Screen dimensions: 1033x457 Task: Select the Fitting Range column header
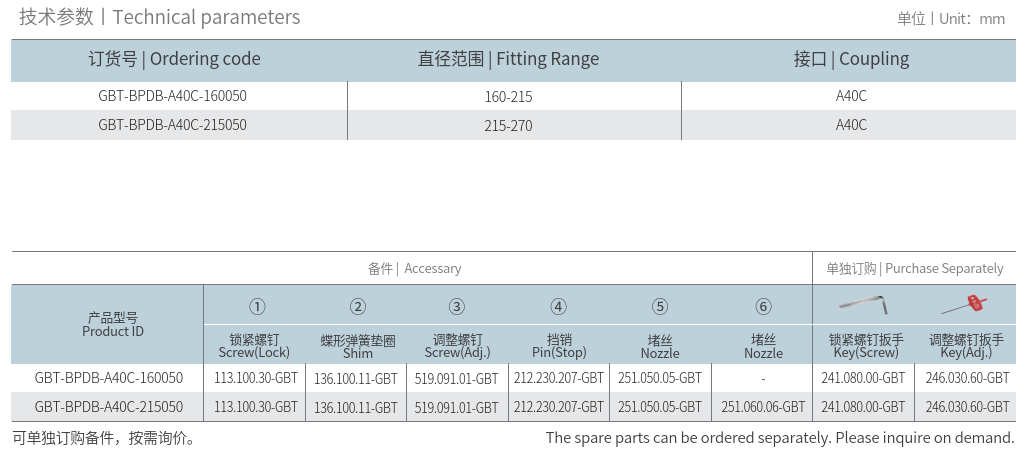click(508, 59)
